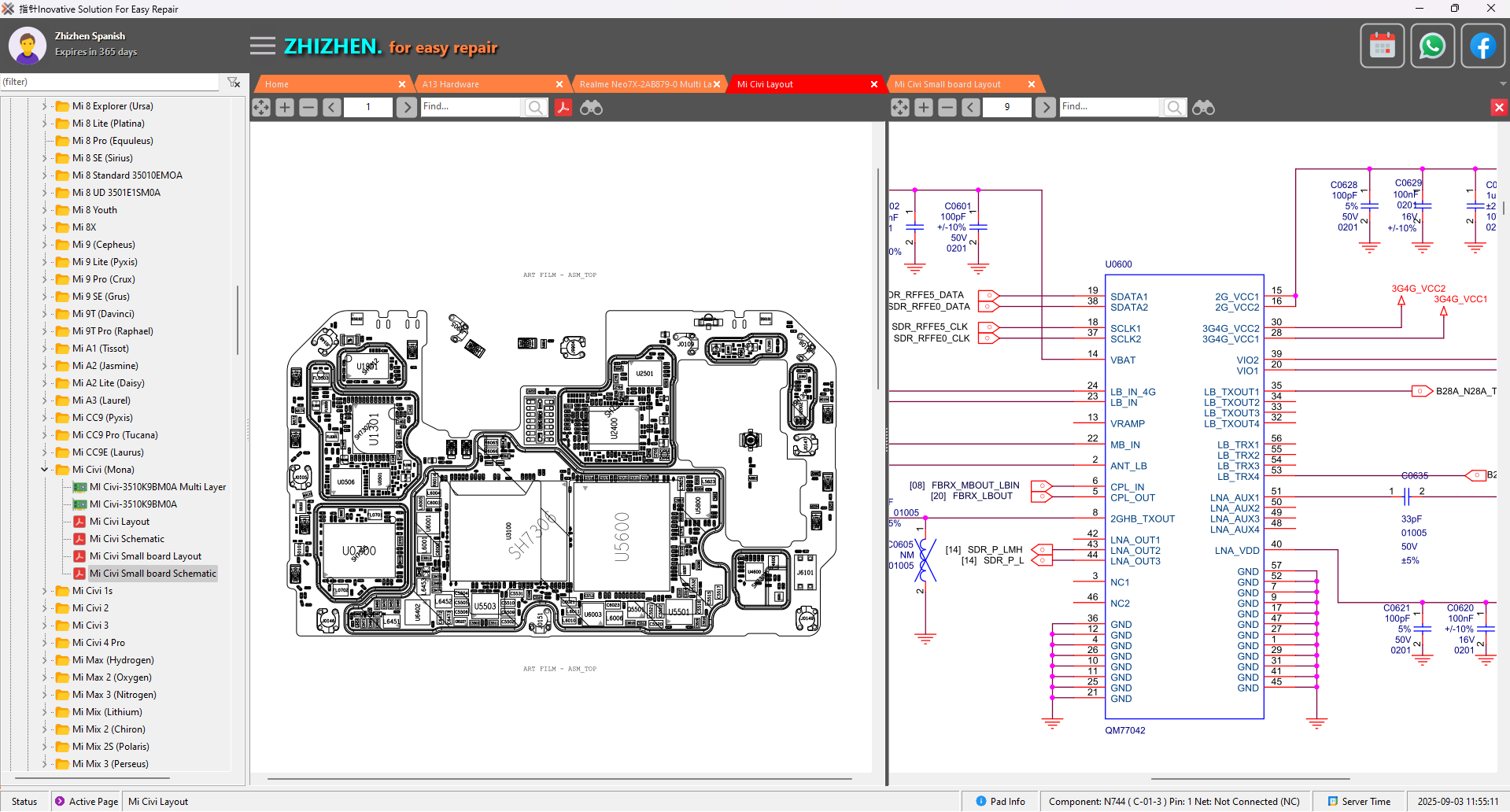Viewport: 1510px width, 812px height.
Task: Open MI Civi-3510K9BM0A Multi Layer file
Action: (157, 487)
